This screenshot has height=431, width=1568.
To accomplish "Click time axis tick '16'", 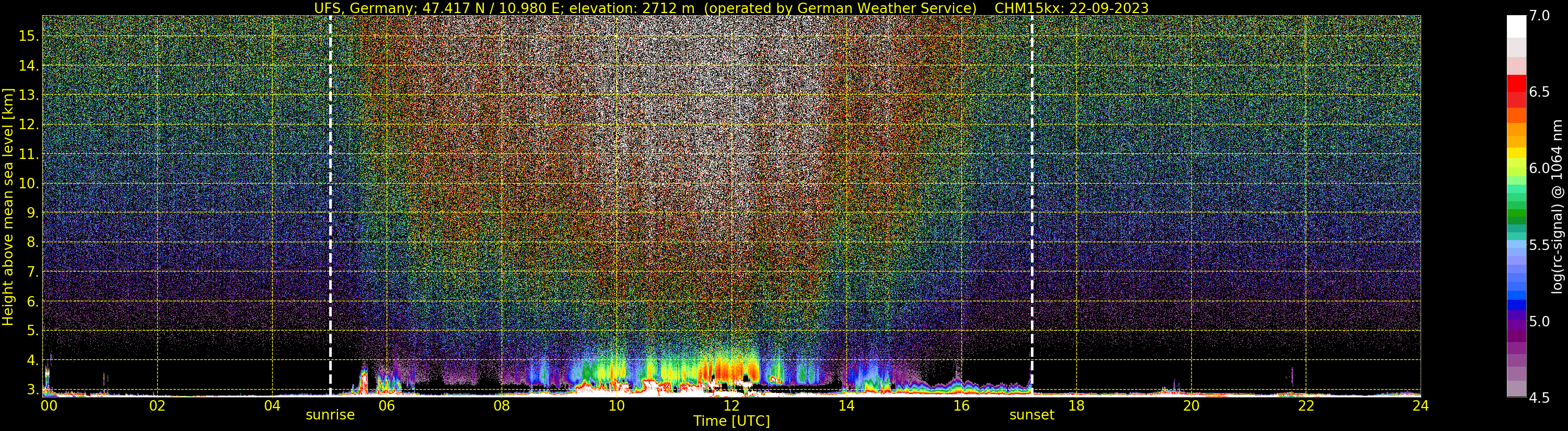I will pyautogui.click(x=961, y=405).
